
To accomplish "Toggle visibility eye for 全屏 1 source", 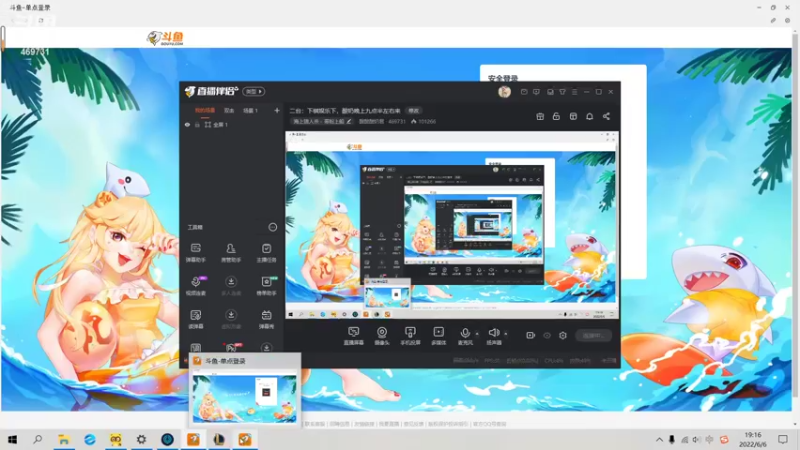I will coord(187,124).
